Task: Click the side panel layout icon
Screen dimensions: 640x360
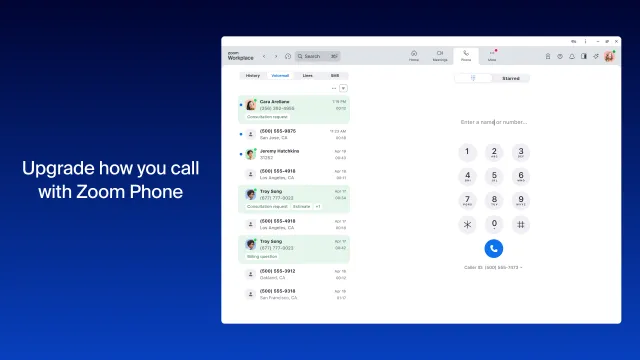Action: (584, 56)
